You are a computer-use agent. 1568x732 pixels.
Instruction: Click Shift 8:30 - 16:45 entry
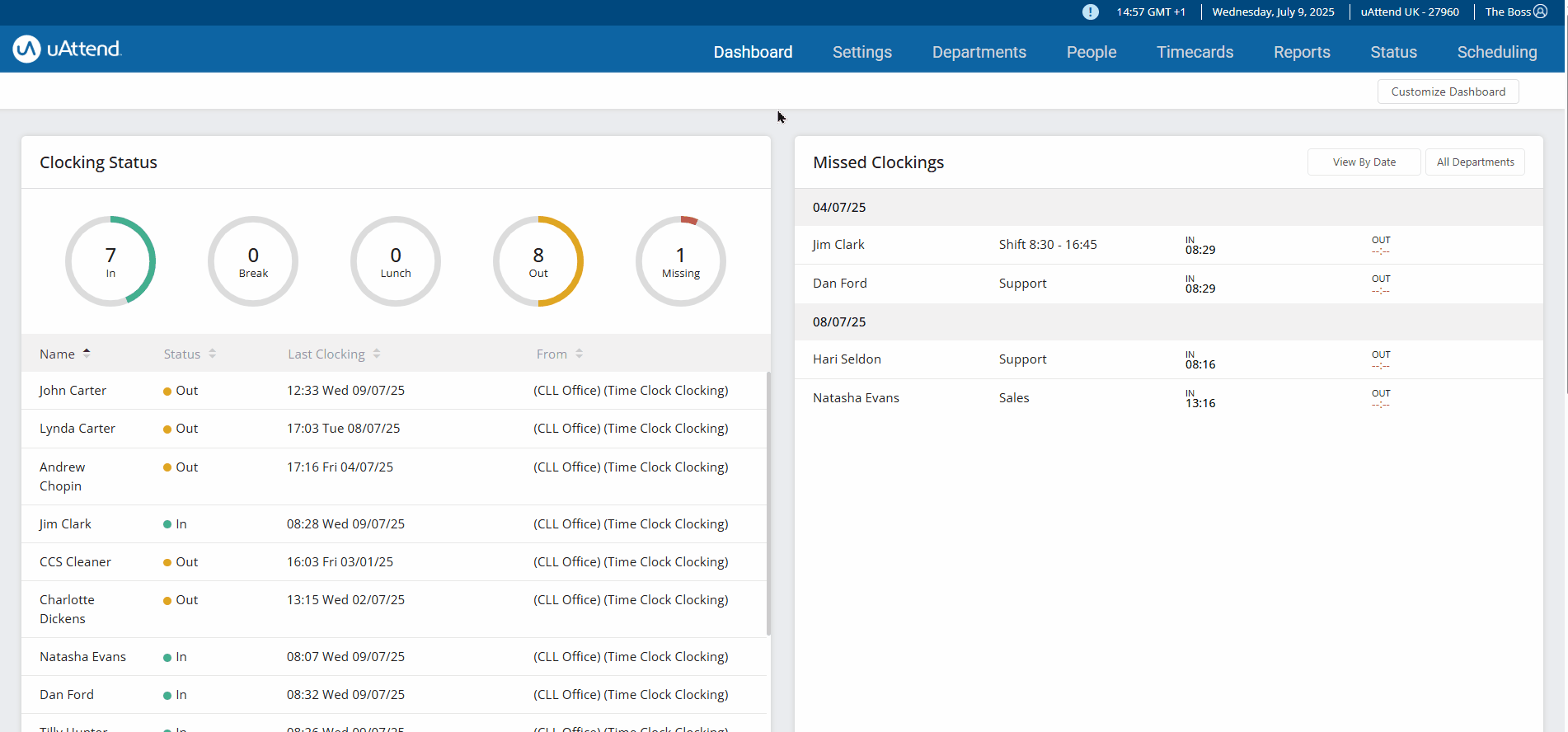(x=1048, y=245)
